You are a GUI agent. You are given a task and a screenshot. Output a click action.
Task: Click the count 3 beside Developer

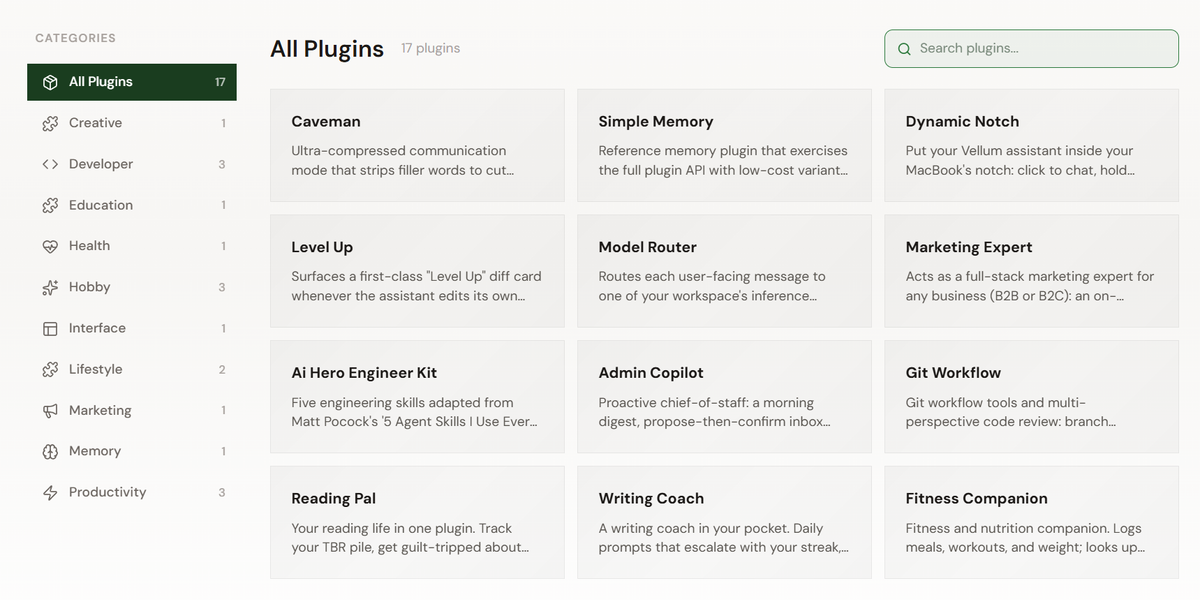click(x=222, y=164)
